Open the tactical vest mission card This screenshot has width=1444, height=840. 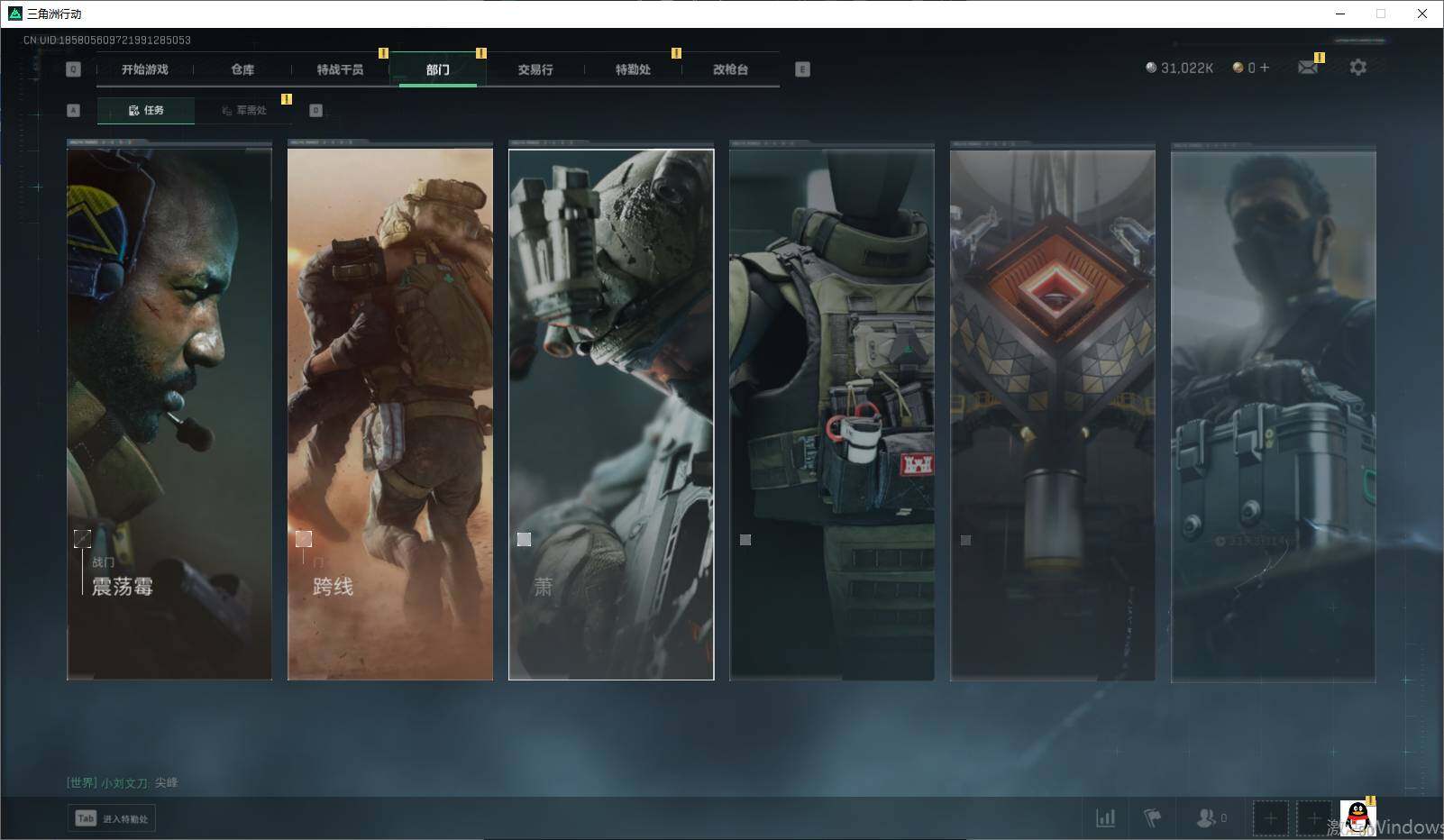[x=832, y=414]
